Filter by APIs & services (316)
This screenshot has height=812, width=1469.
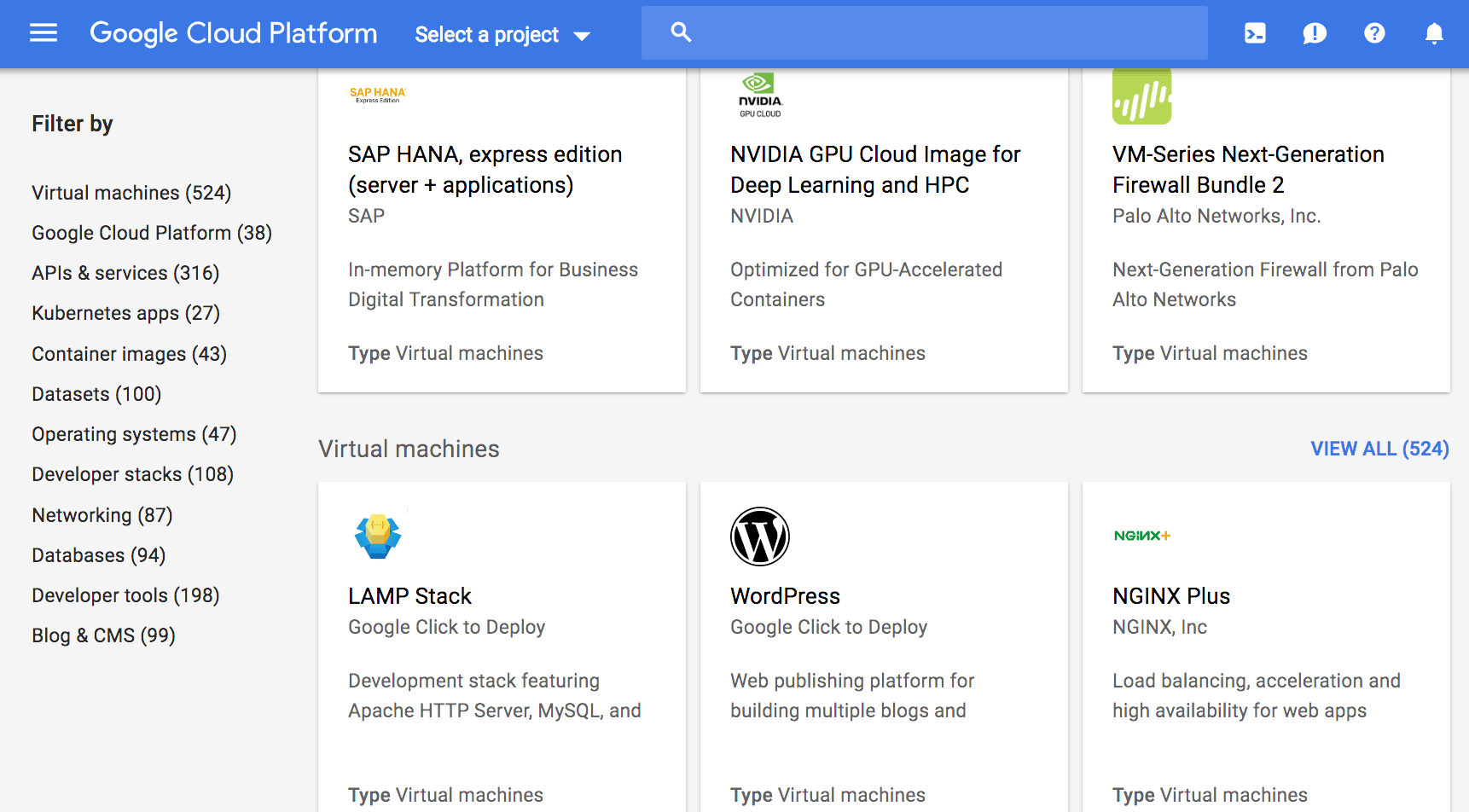point(125,273)
